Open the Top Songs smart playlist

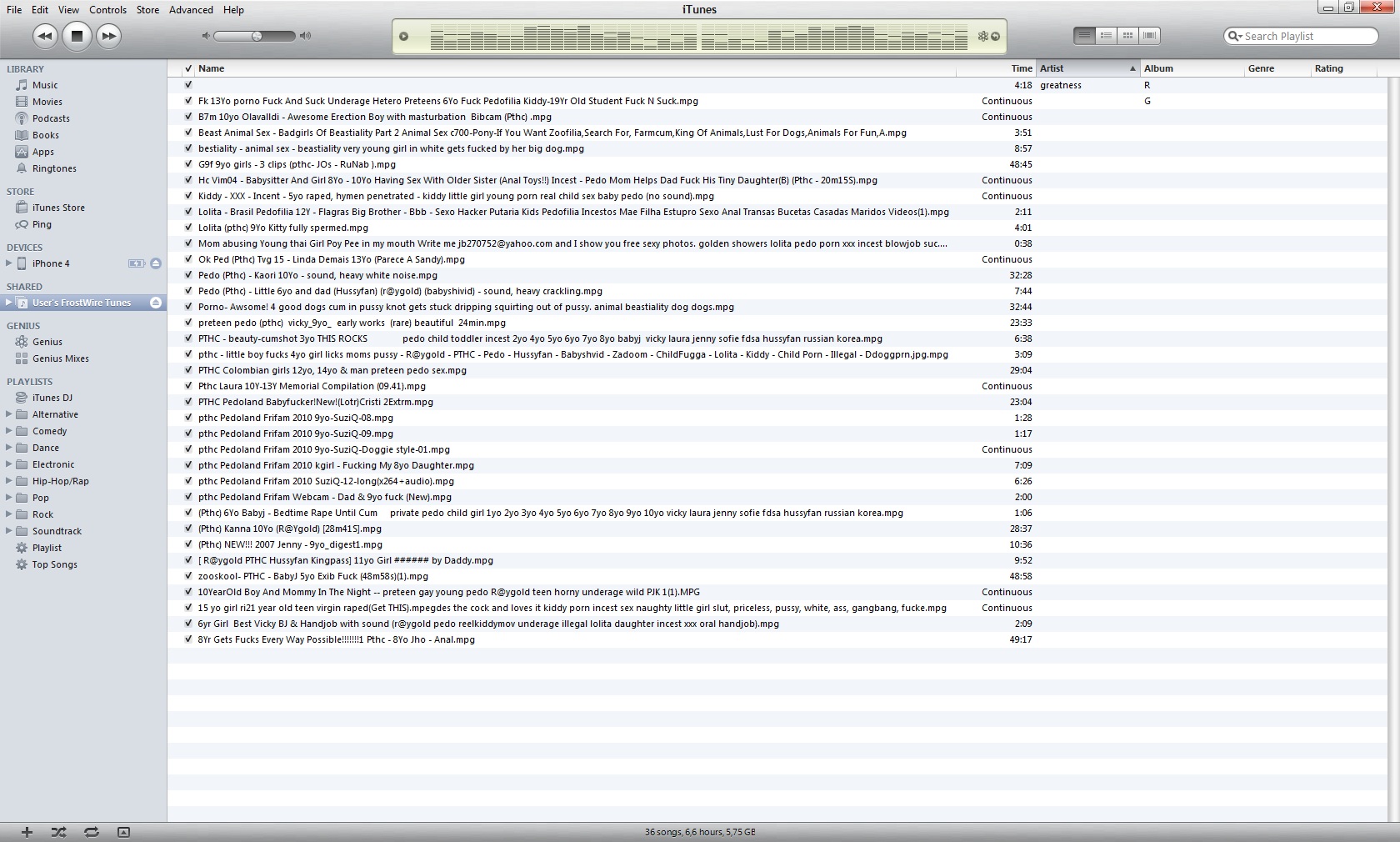click(54, 564)
